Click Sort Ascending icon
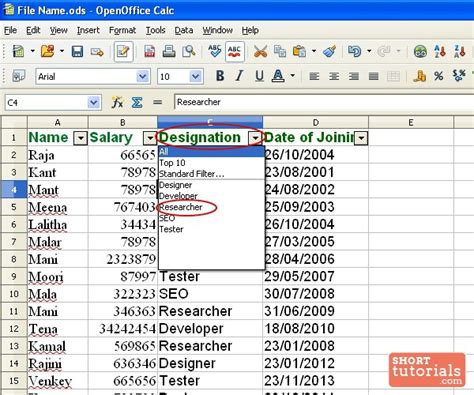This screenshot has width=474, height=395. tap(440, 52)
